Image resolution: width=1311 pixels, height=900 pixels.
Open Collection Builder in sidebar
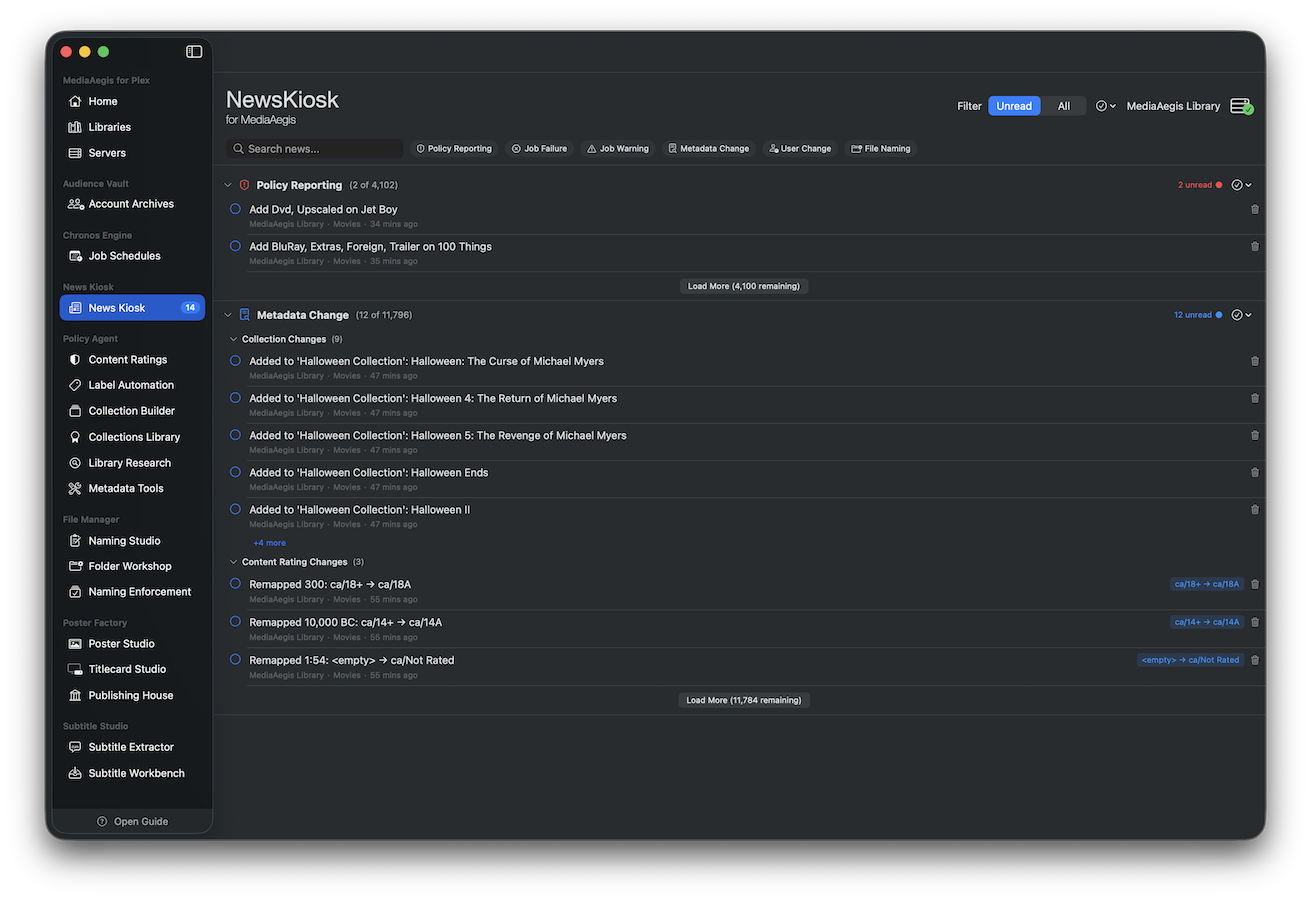[x=132, y=411]
